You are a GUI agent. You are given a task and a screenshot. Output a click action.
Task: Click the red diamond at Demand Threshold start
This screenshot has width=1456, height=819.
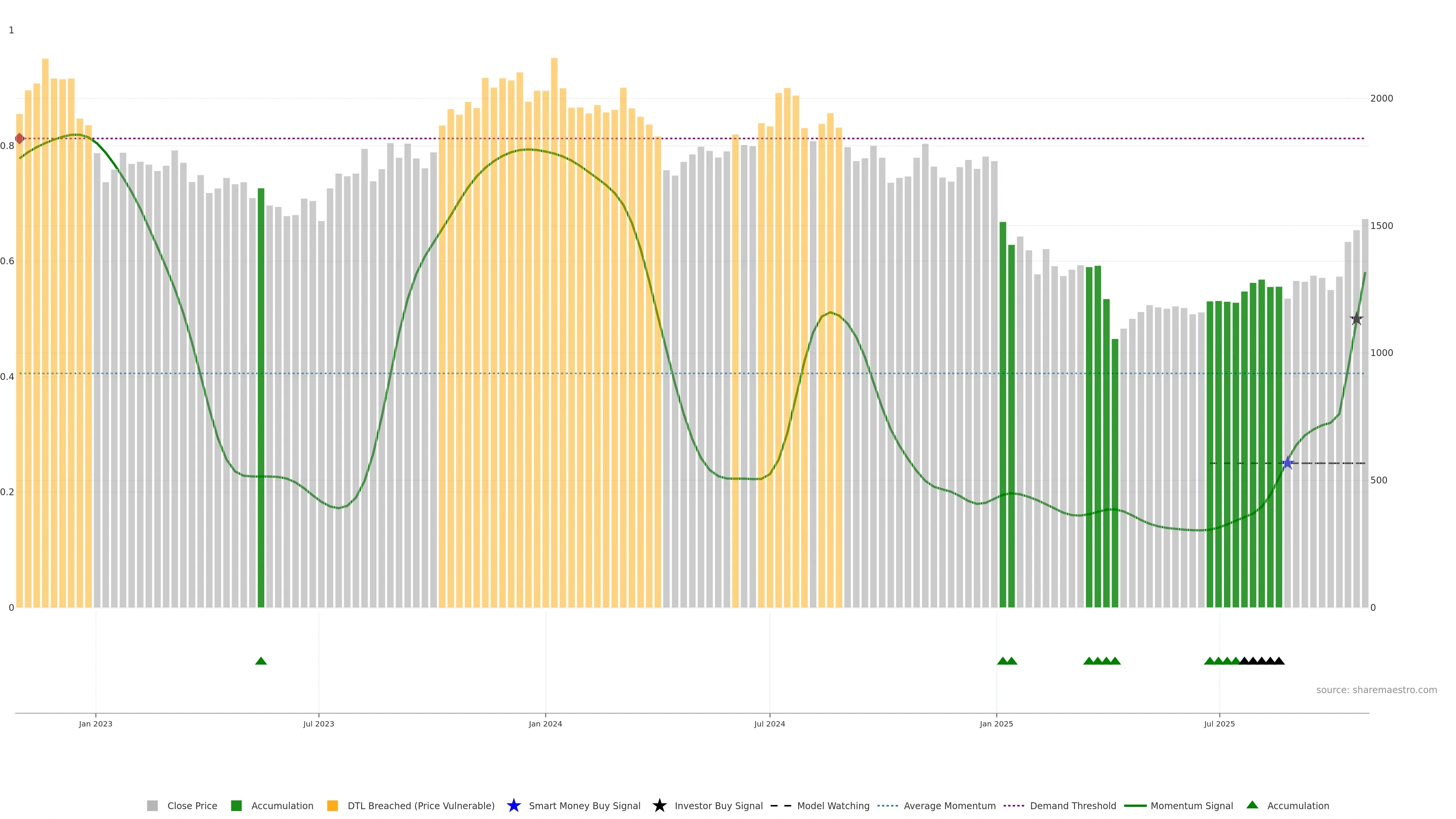19,138
